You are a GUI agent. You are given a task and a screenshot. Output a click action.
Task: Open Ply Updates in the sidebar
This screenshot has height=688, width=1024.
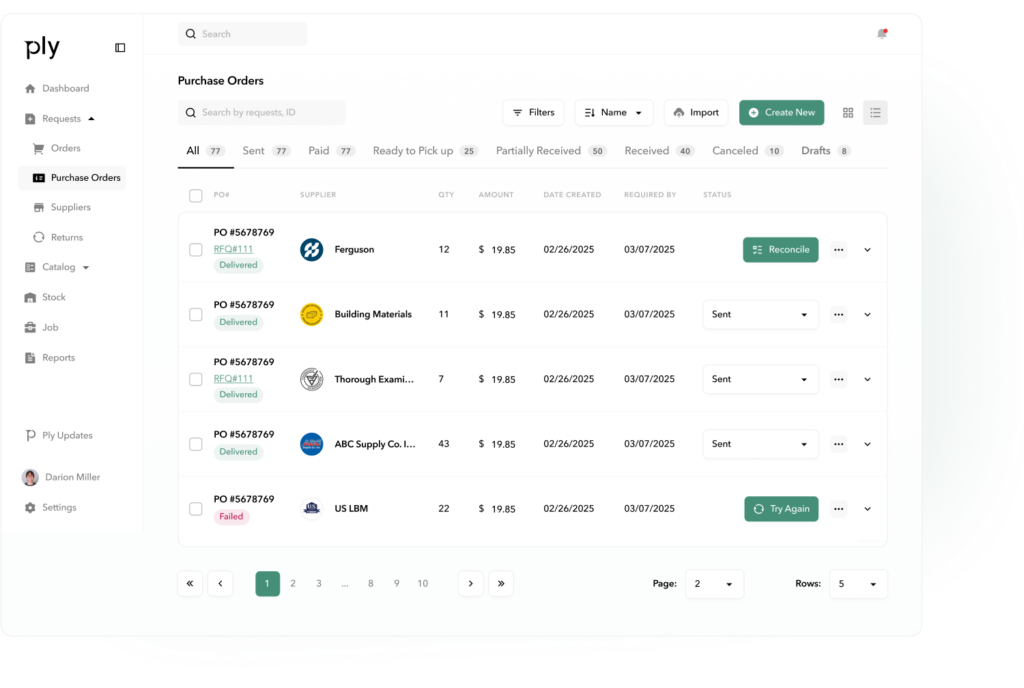coord(59,435)
